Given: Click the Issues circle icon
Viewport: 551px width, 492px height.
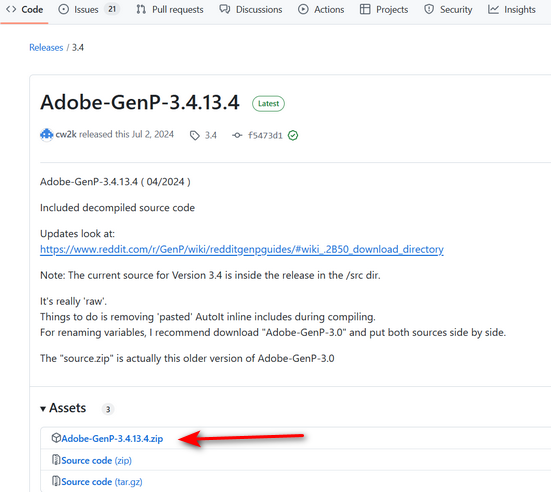Looking at the screenshot, I should coord(64,9).
